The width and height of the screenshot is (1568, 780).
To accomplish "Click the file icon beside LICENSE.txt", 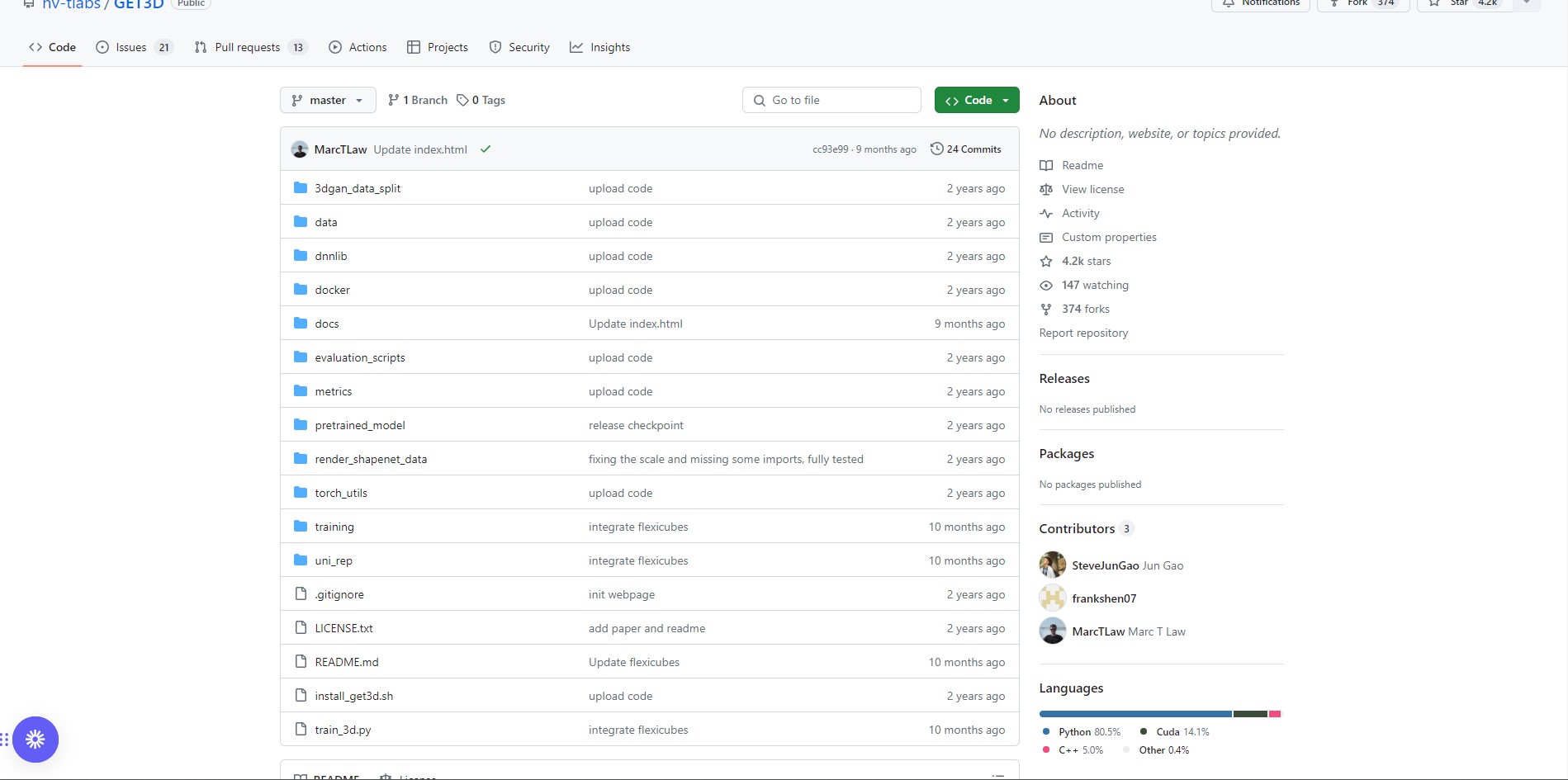I will pyautogui.click(x=301, y=628).
